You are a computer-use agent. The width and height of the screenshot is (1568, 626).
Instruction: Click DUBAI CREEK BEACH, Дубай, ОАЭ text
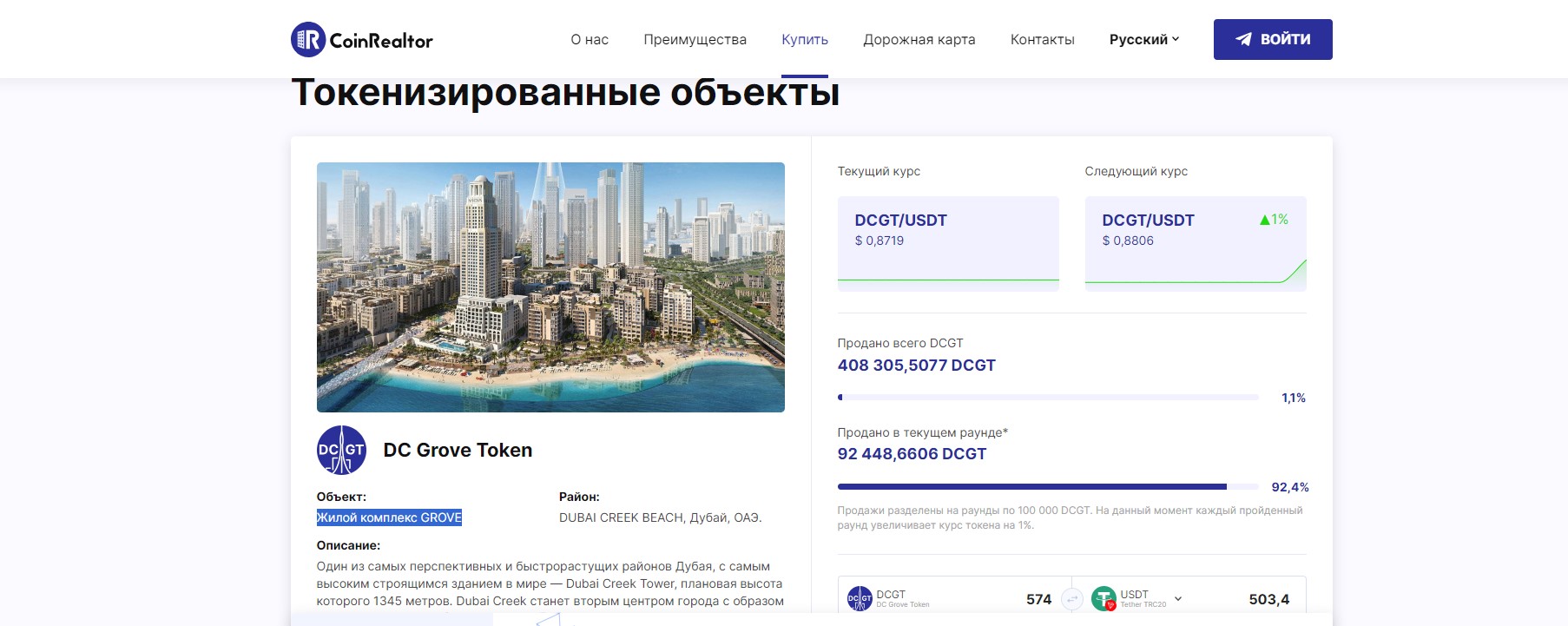coord(661,517)
